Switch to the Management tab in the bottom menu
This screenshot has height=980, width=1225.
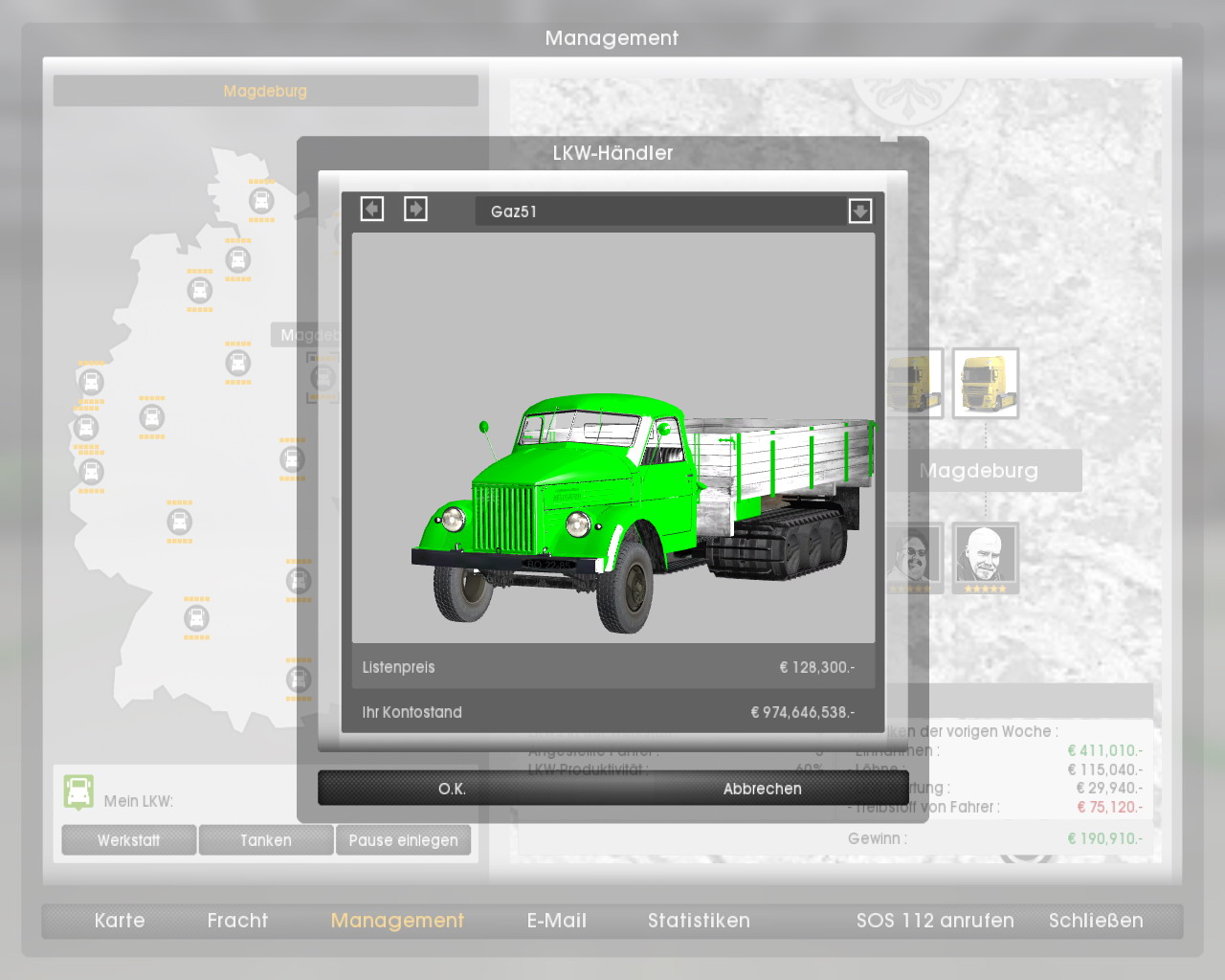pyautogui.click(x=397, y=921)
